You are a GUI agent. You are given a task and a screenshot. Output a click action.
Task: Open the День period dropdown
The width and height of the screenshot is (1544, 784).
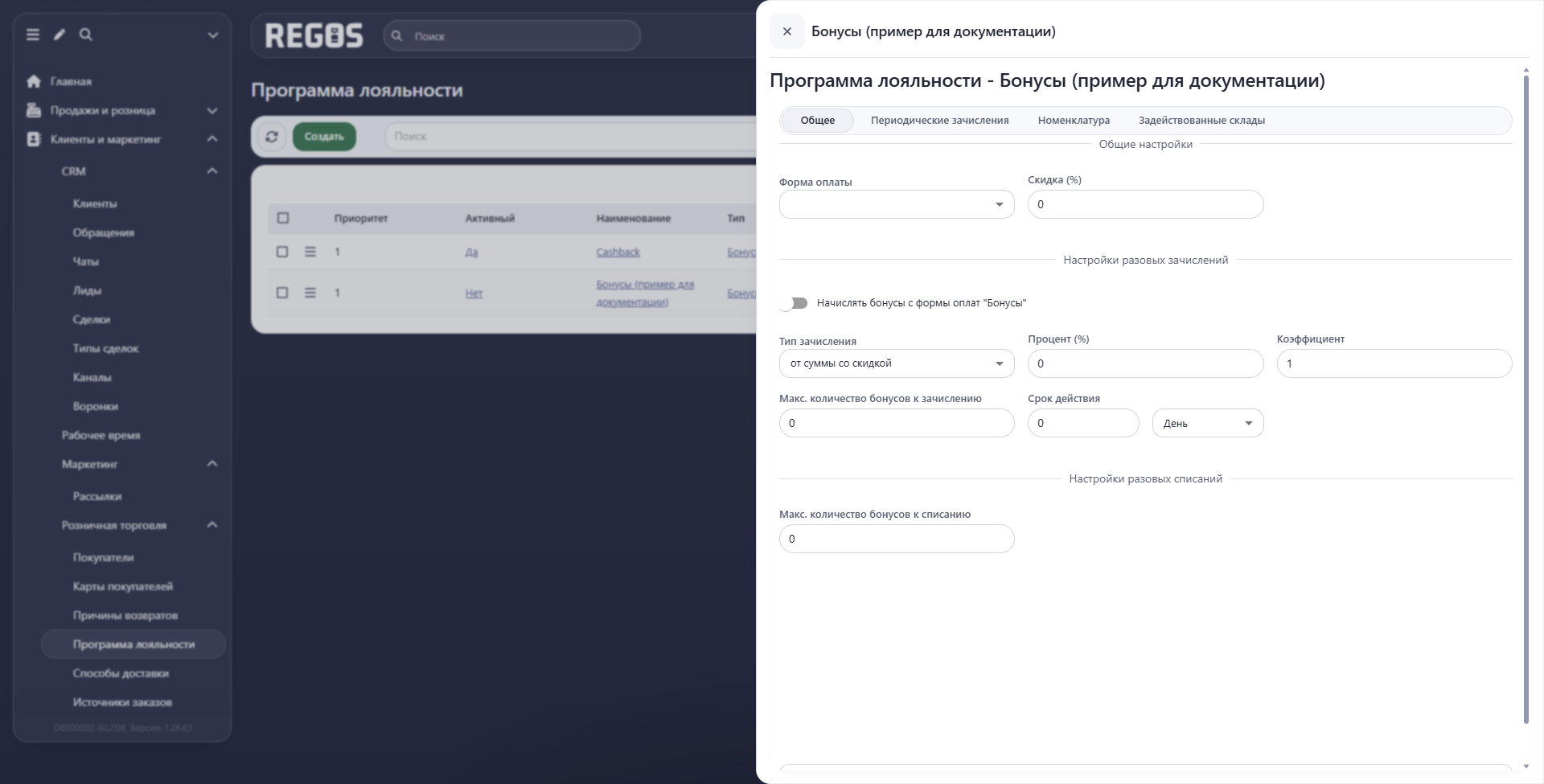pyautogui.click(x=1208, y=423)
